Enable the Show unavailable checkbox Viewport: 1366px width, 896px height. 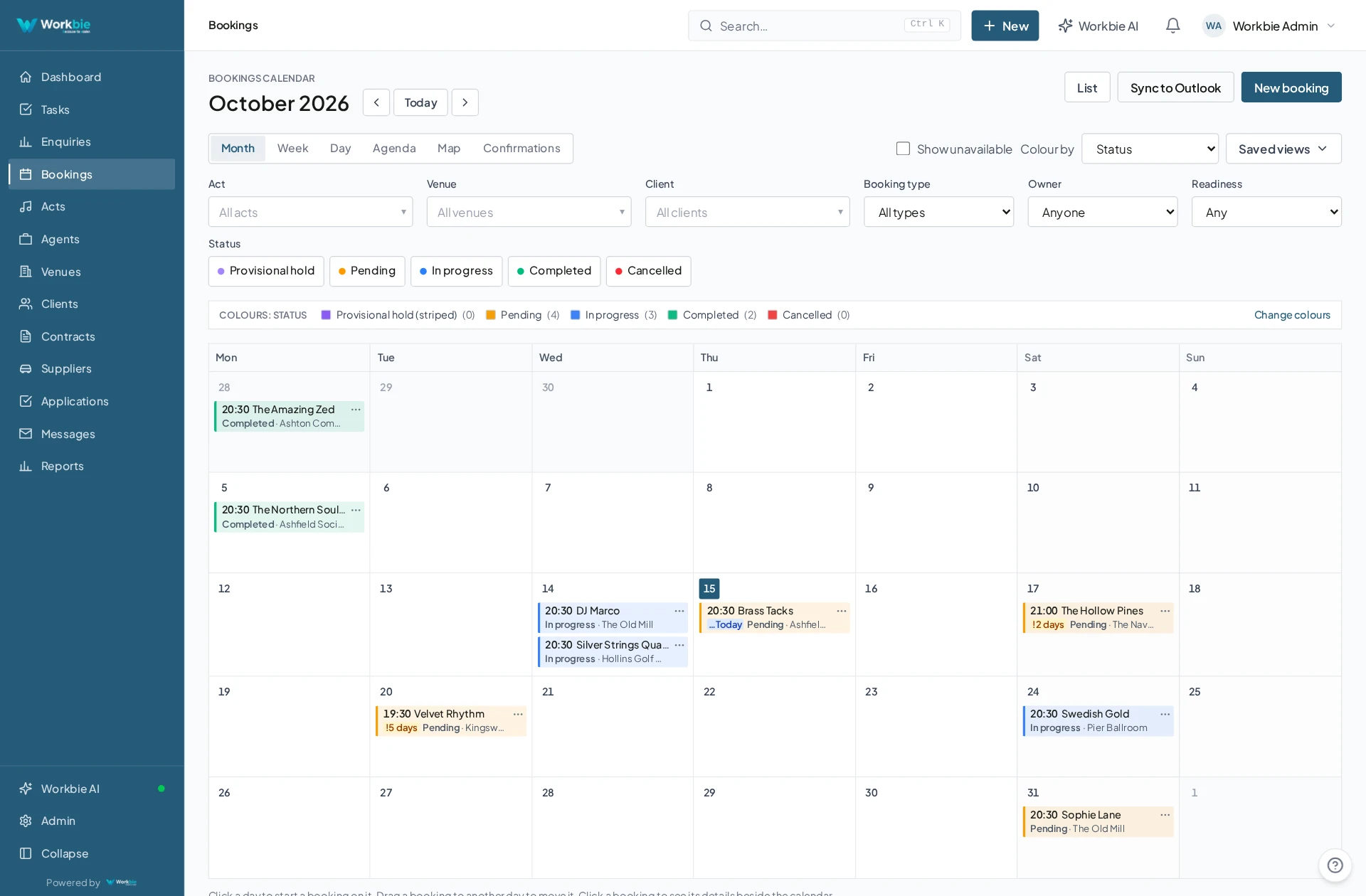(903, 149)
